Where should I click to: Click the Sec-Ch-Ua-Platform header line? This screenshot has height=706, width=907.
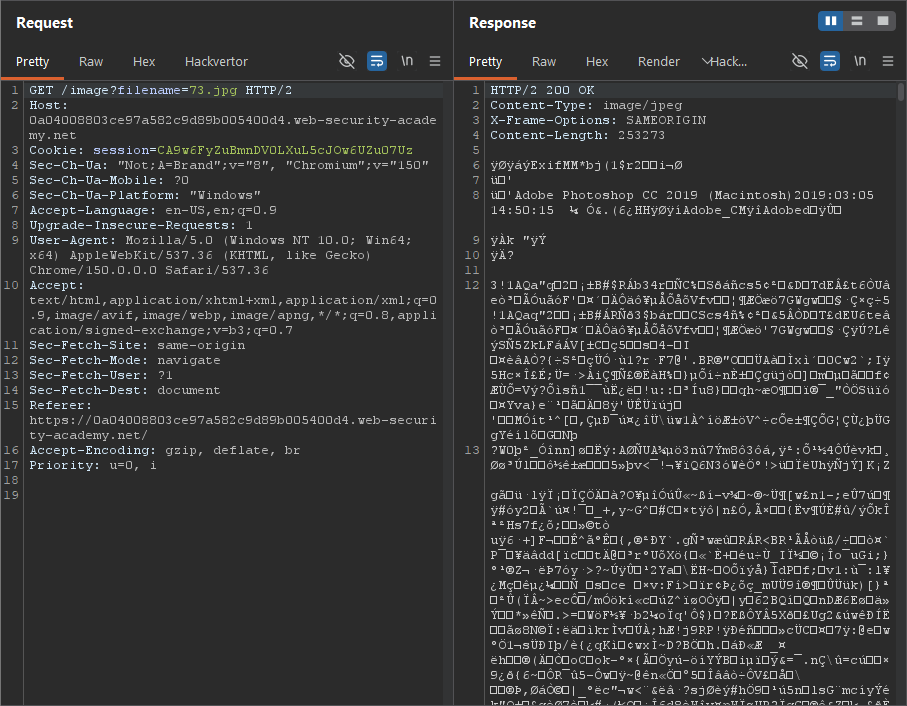(145, 195)
